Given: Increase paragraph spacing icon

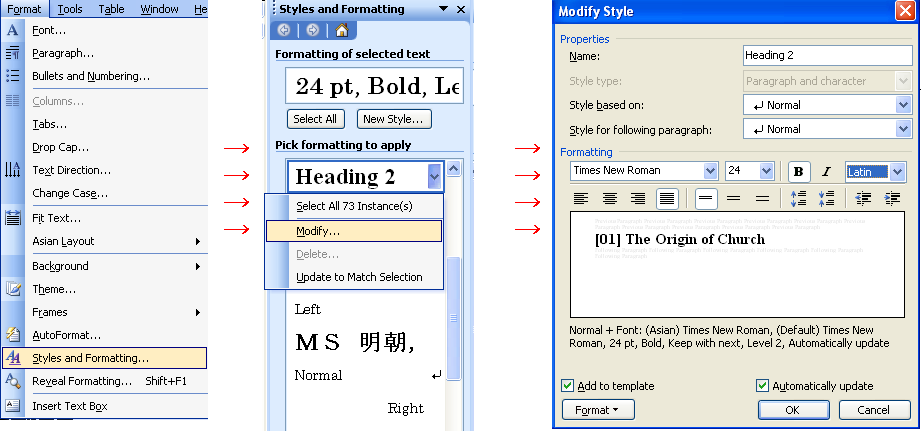Looking at the screenshot, I should (798, 199).
